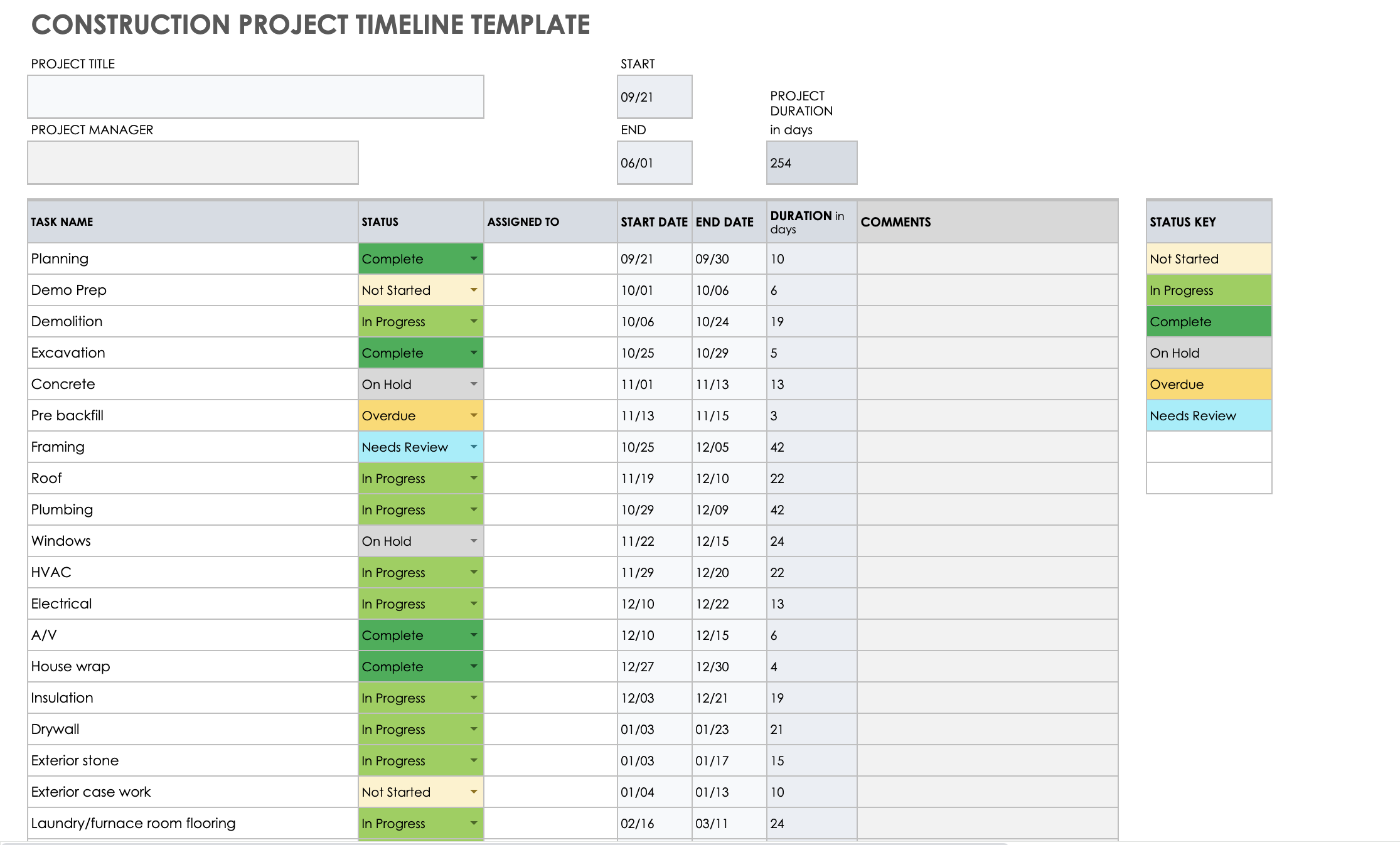Open the Demolition status dropdown arrow
The height and width of the screenshot is (845, 1400).
(473, 321)
